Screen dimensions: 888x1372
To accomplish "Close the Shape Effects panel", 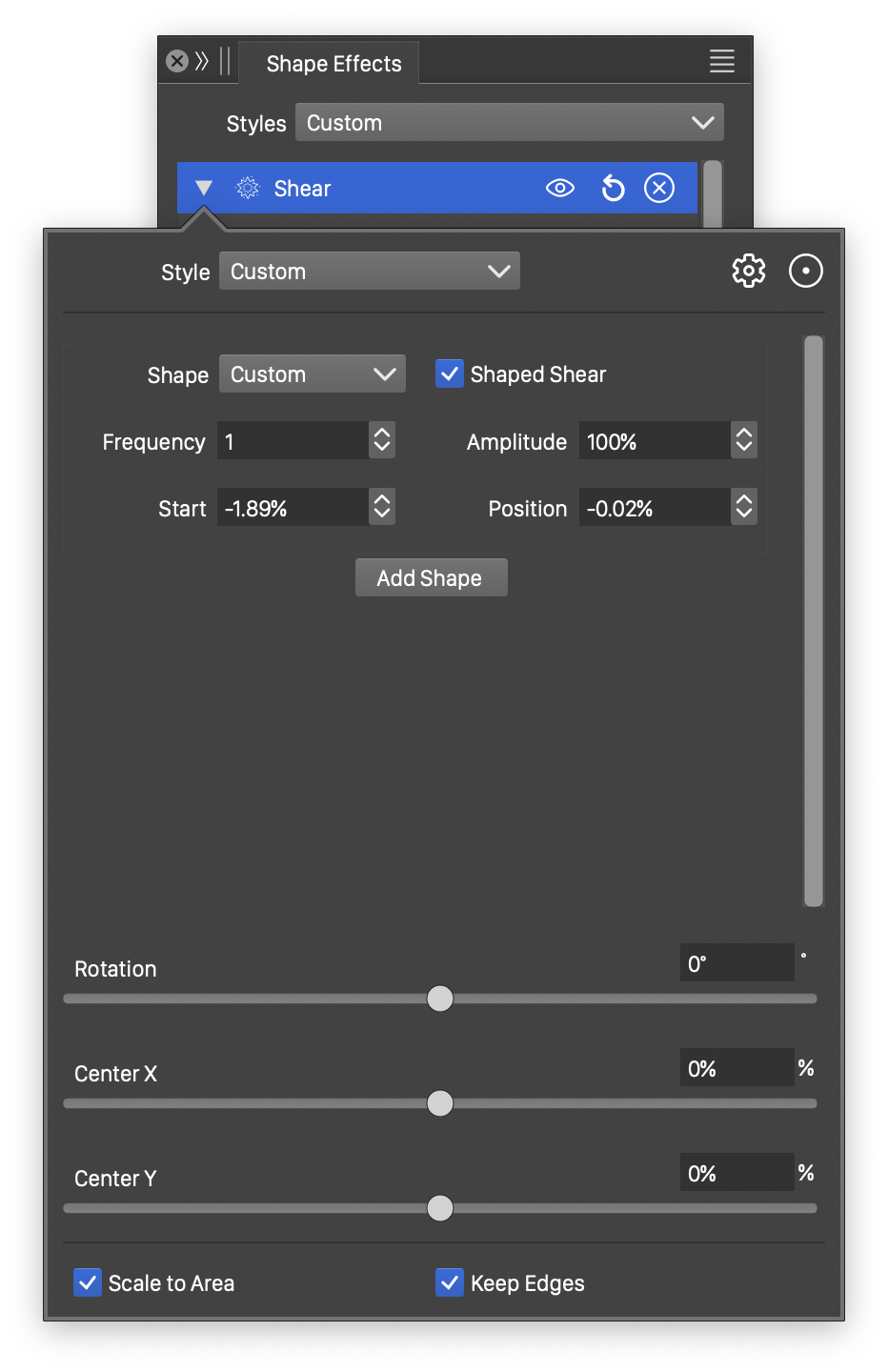I will point(177,62).
